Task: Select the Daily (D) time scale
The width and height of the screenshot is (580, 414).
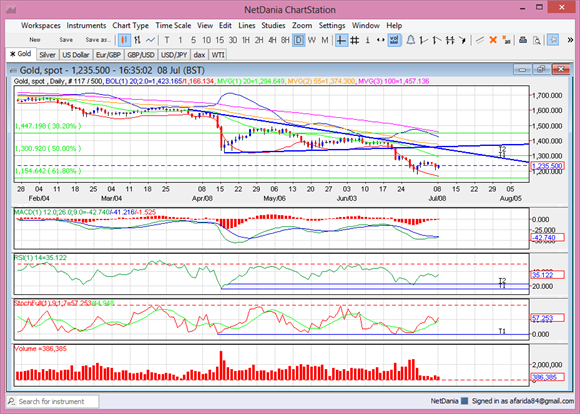Action: tap(299, 40)
